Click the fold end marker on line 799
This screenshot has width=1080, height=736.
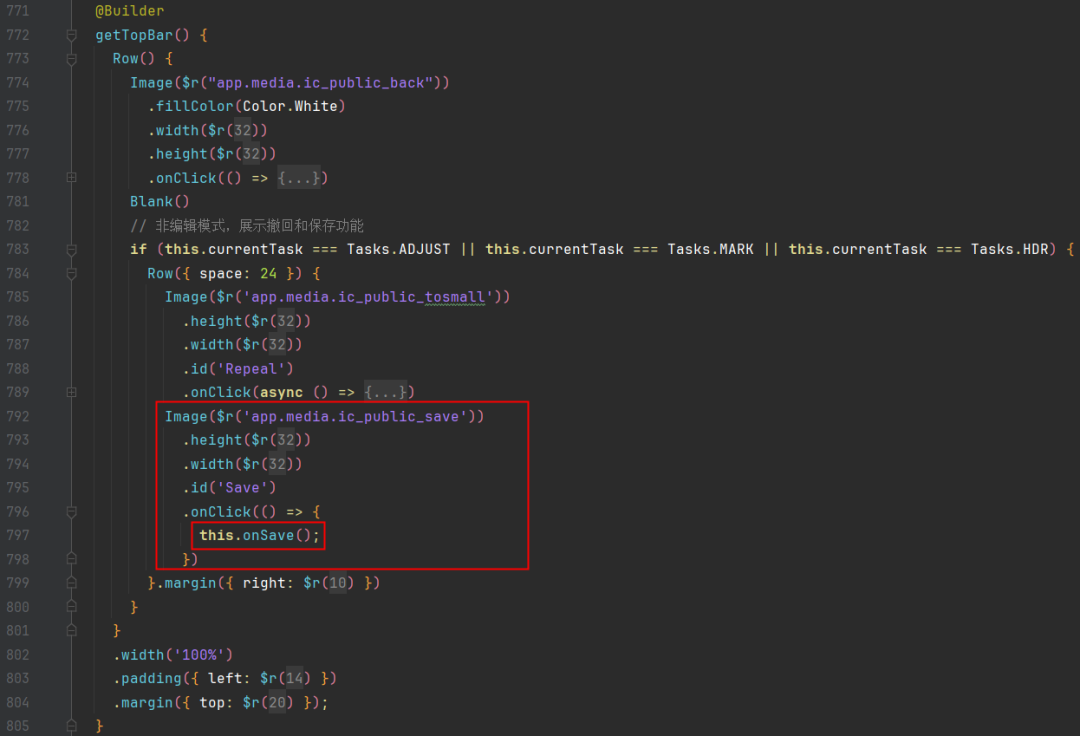(x=71, y=582)
